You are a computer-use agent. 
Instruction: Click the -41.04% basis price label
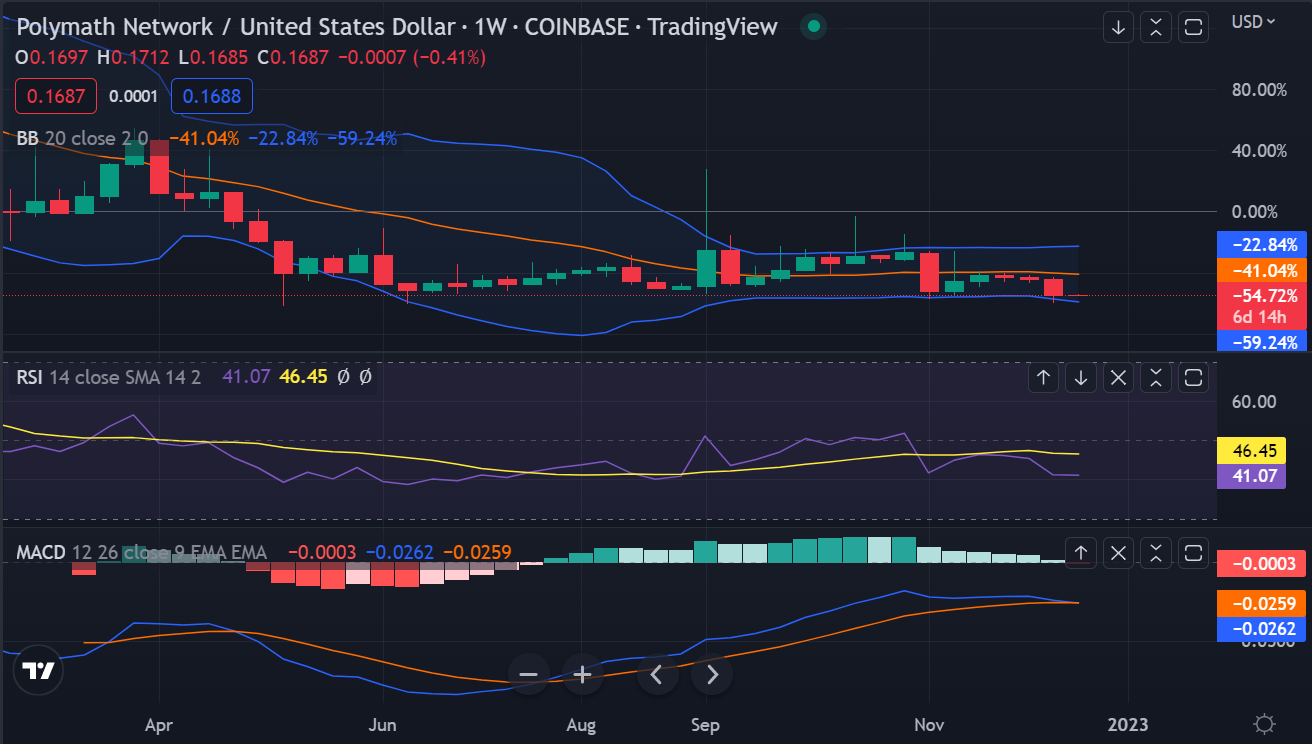[1264, 270]
